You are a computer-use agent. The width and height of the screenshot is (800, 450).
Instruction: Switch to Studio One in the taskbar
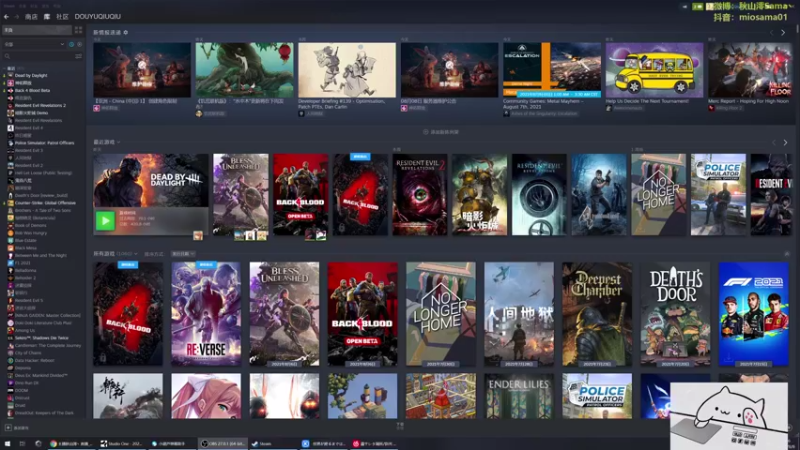coord(121,444)
